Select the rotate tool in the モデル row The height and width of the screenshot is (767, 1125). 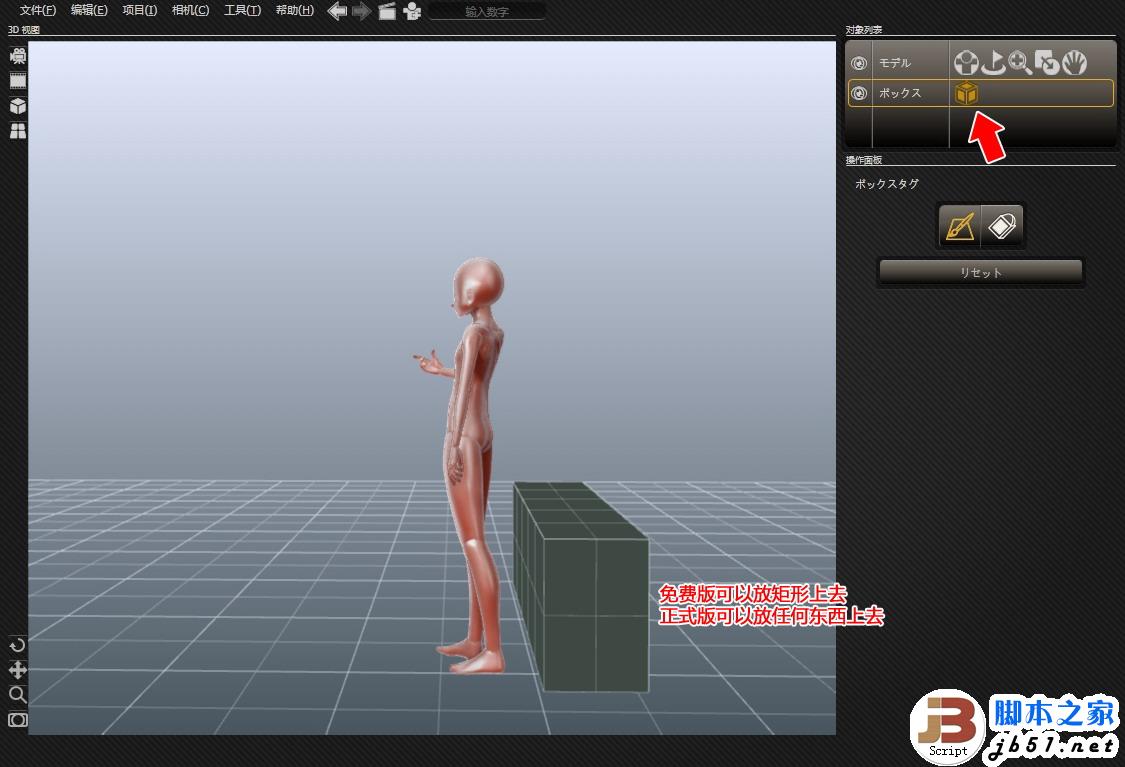tap(994, 62)
